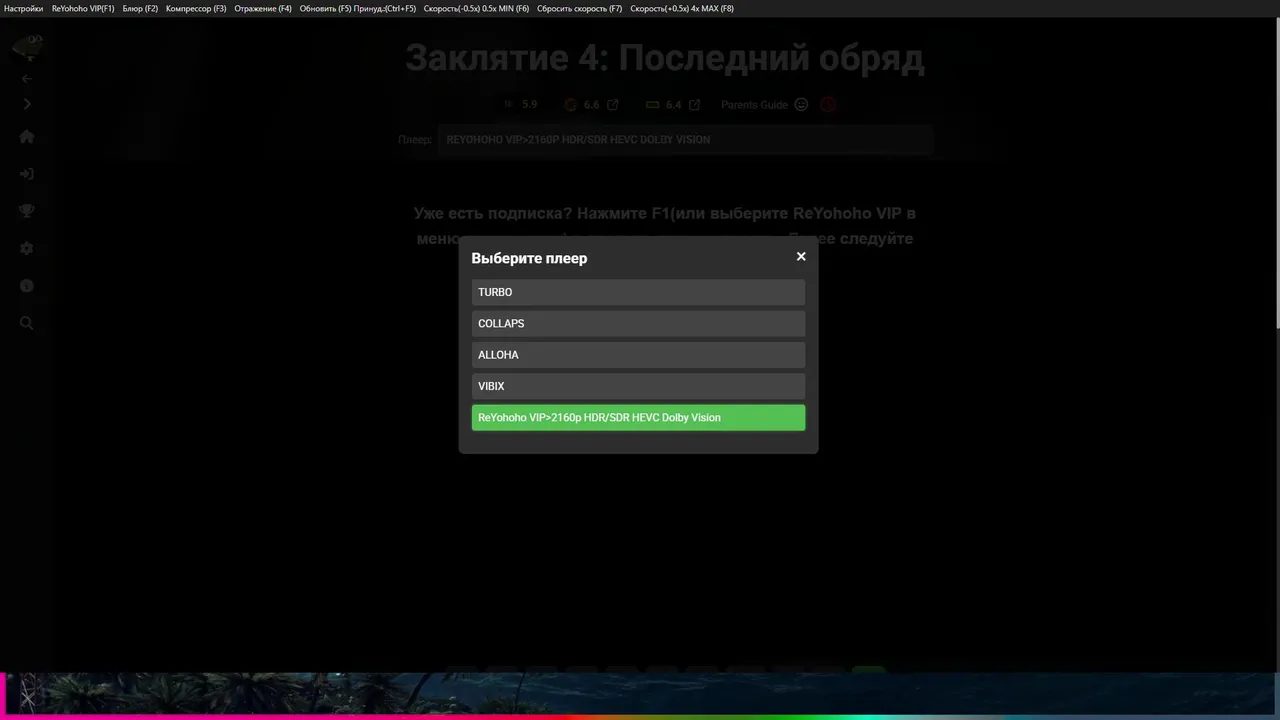Click the back arrow in sidebar
Viewport: 1280px width, 720px height.
point(27,78)
